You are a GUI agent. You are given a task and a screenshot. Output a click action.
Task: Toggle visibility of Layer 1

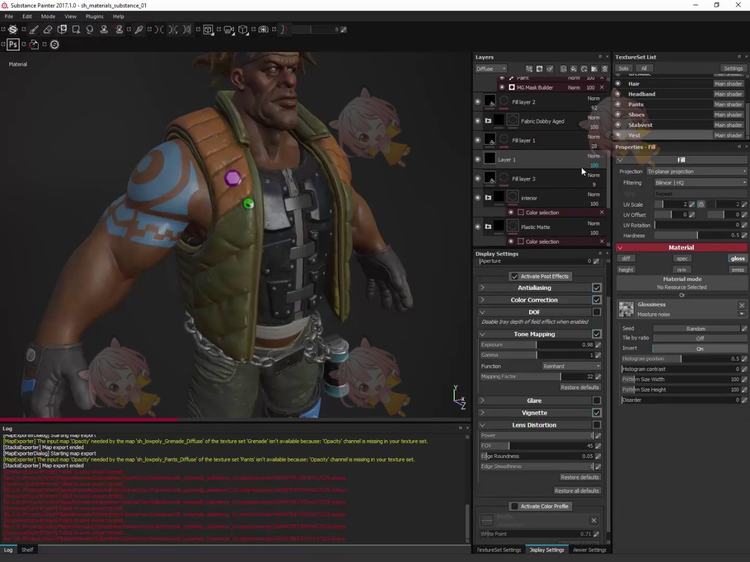[x=478, y=159]
